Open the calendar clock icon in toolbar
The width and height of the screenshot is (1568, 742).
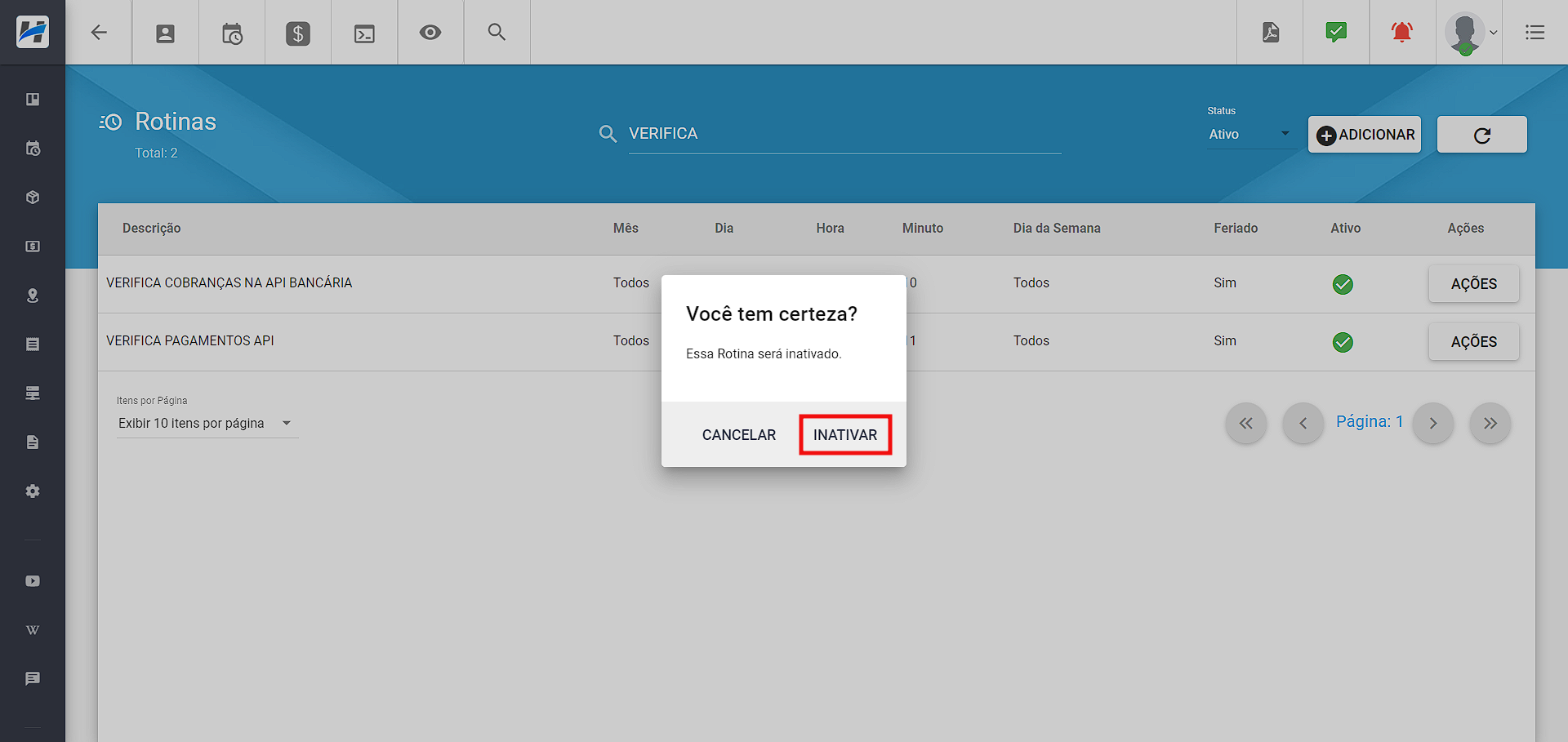(x=232, y=33)
